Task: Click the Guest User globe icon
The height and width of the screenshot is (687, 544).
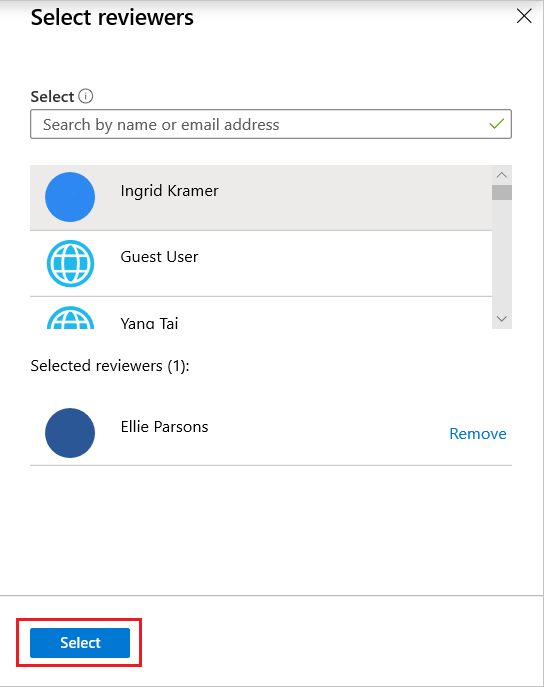Action: tap(70, 263)
